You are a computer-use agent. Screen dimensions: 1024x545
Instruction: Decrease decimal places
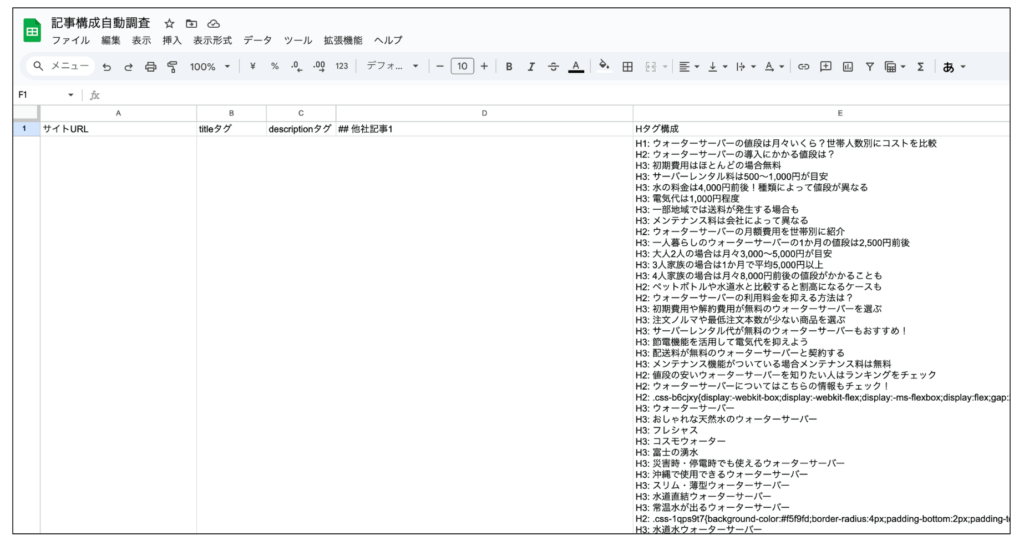[296, 67]
